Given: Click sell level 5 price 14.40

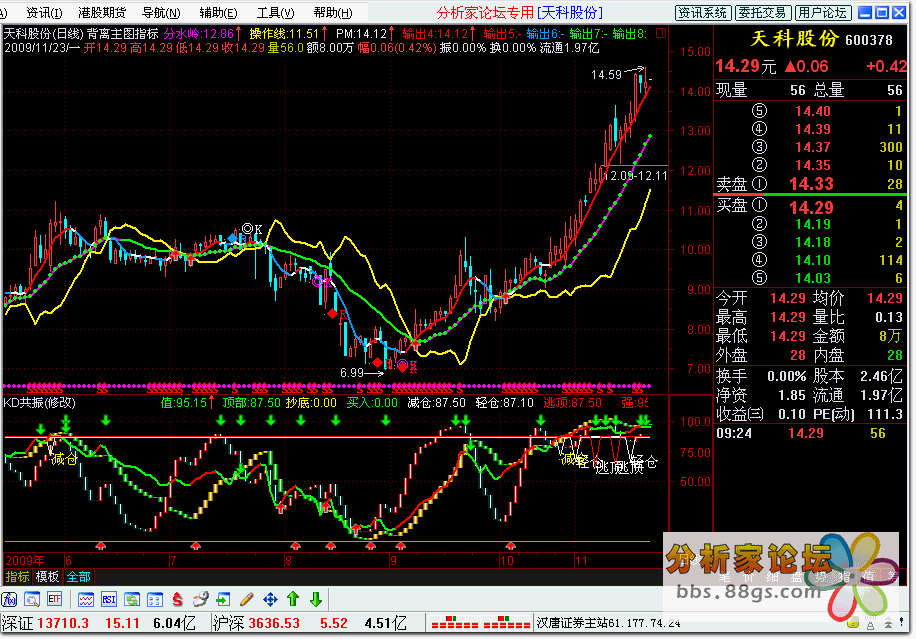Looking at the screenshot, I should tap(813, 111).
